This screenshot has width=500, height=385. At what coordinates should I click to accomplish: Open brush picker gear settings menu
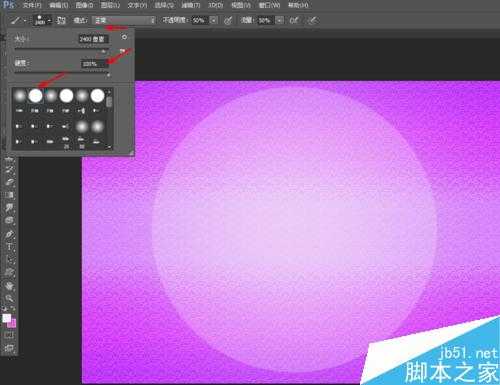pyautogui.click(x=124, y=37)
